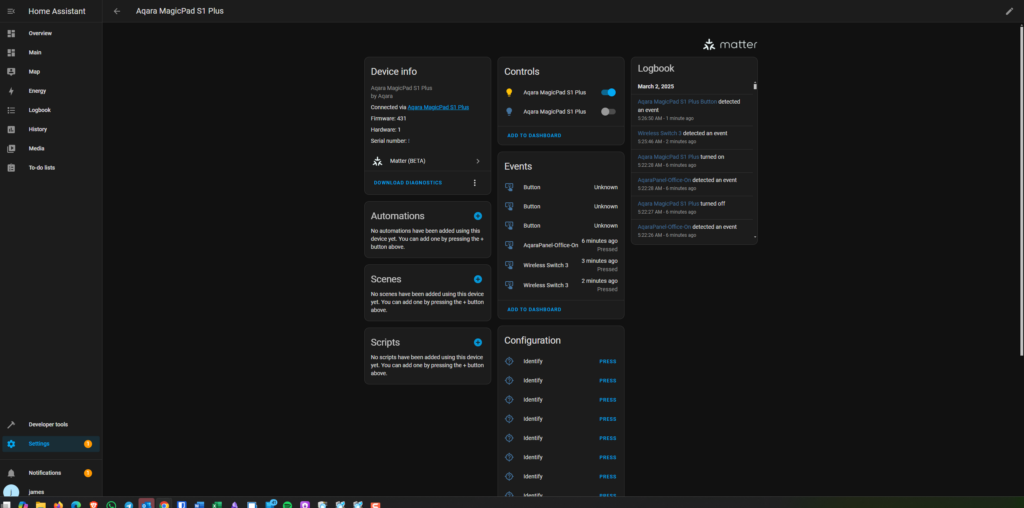Click the yellow lightbulb icon in Controls

[x=509, y=92]
